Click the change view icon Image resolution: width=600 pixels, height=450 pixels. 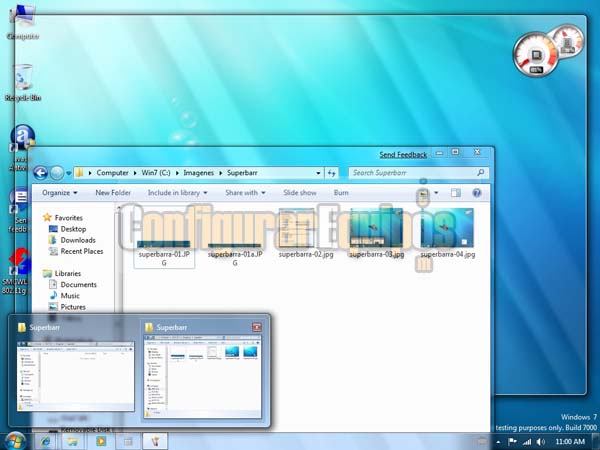[423, 193]
